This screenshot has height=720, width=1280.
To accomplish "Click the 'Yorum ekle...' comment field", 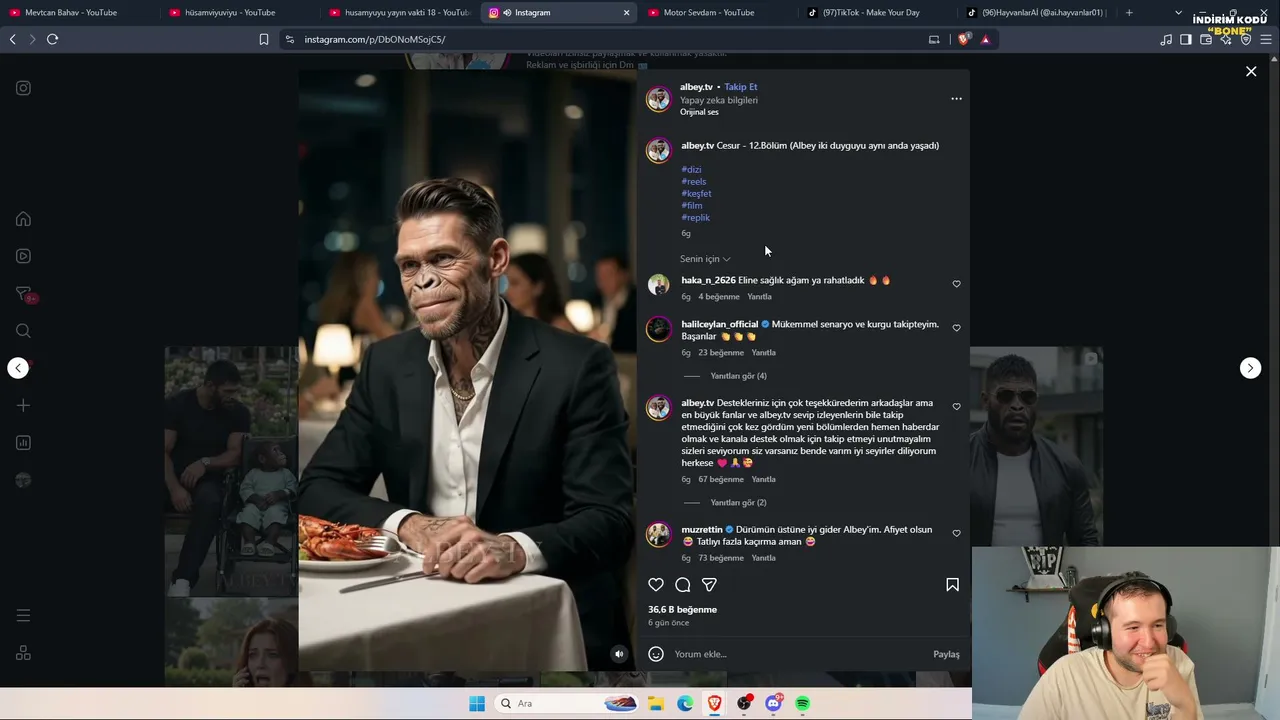I will click(x=800, y=654).
